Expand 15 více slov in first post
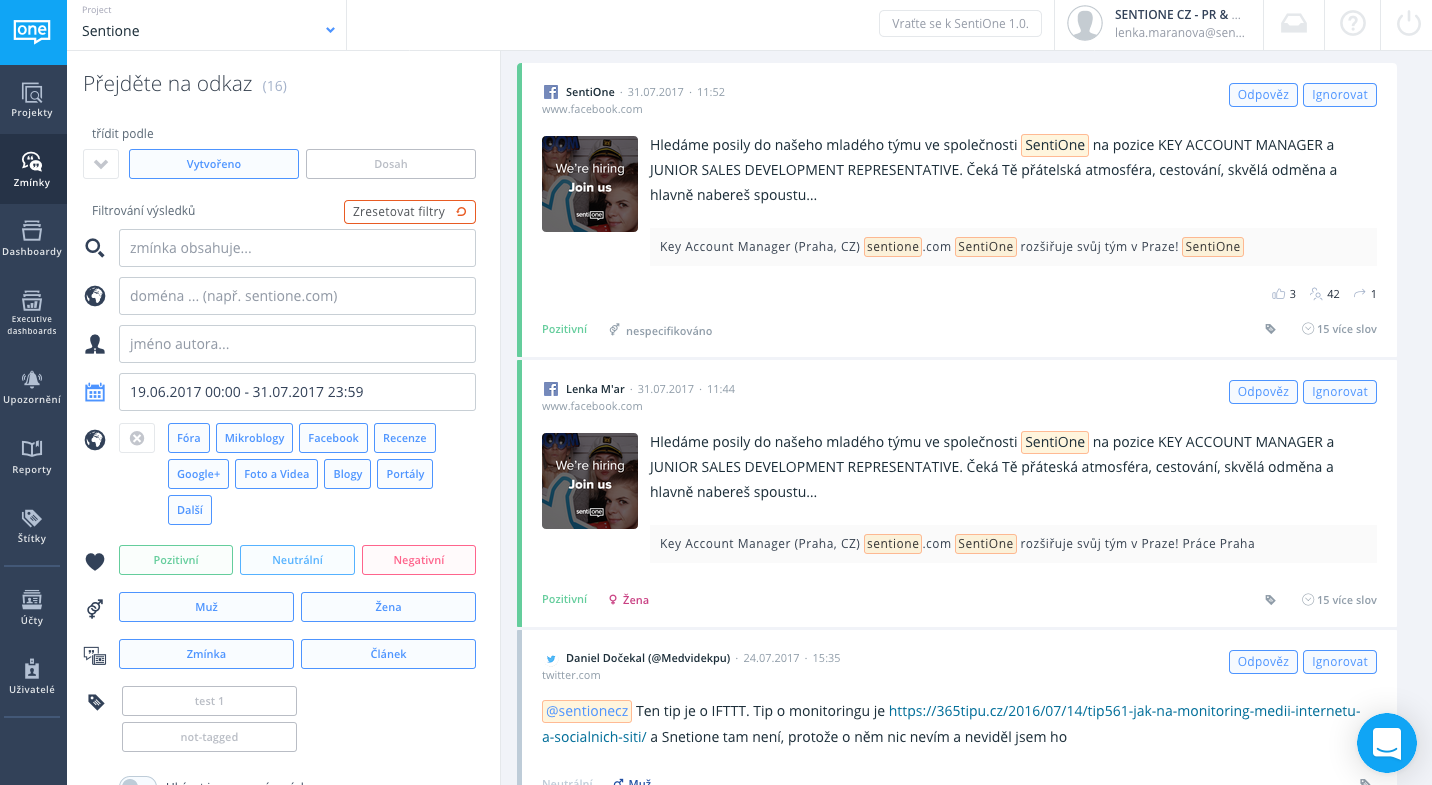The height and width of the screenshot is (785, 1432). (x=1339, y=329)
